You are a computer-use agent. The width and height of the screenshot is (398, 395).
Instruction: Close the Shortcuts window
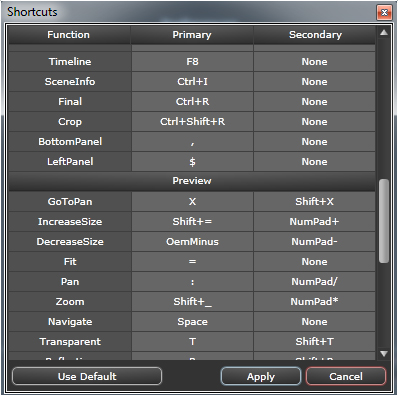click(x=384, y=13)
